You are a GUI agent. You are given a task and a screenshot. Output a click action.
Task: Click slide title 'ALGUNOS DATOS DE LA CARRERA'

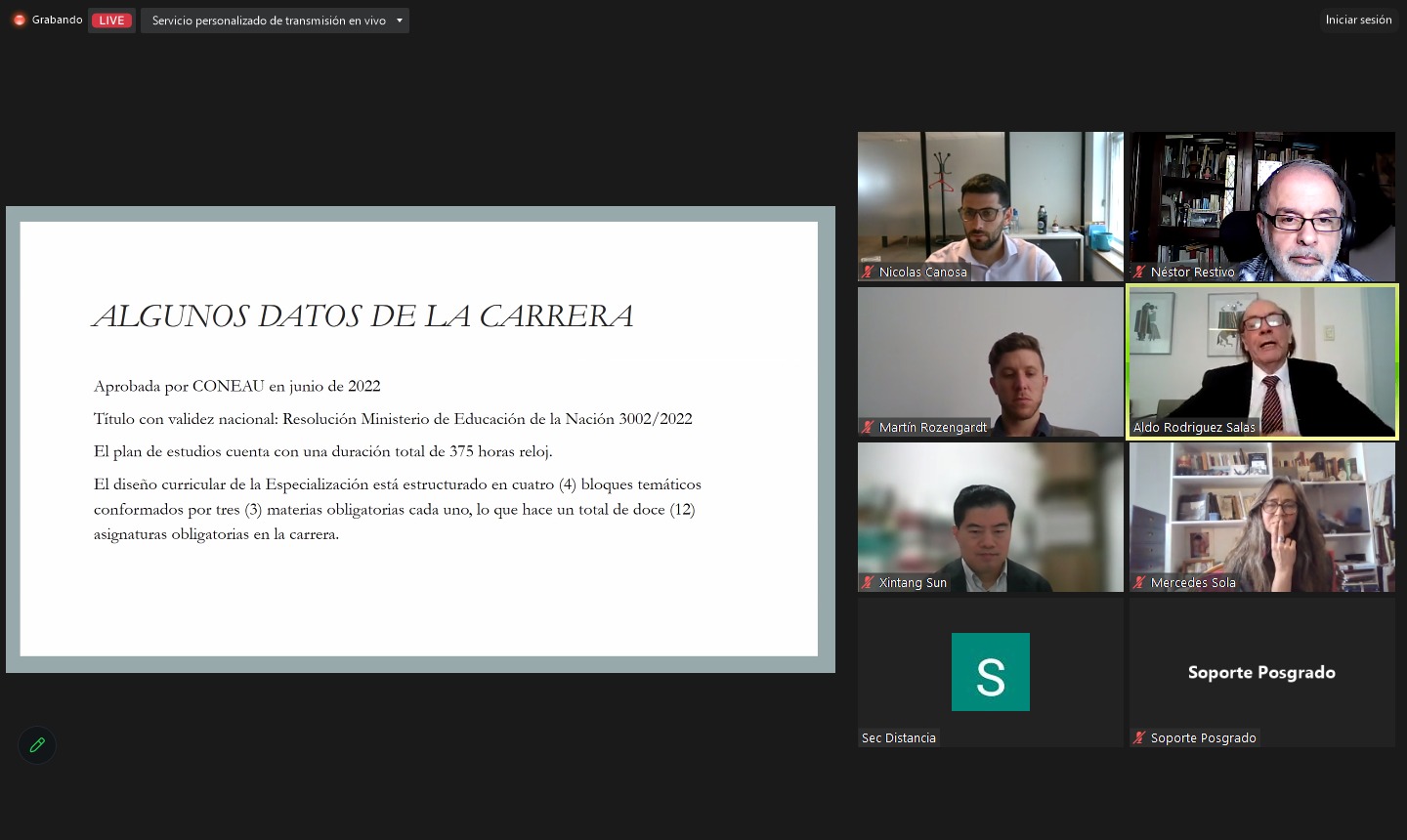[363, 315]
